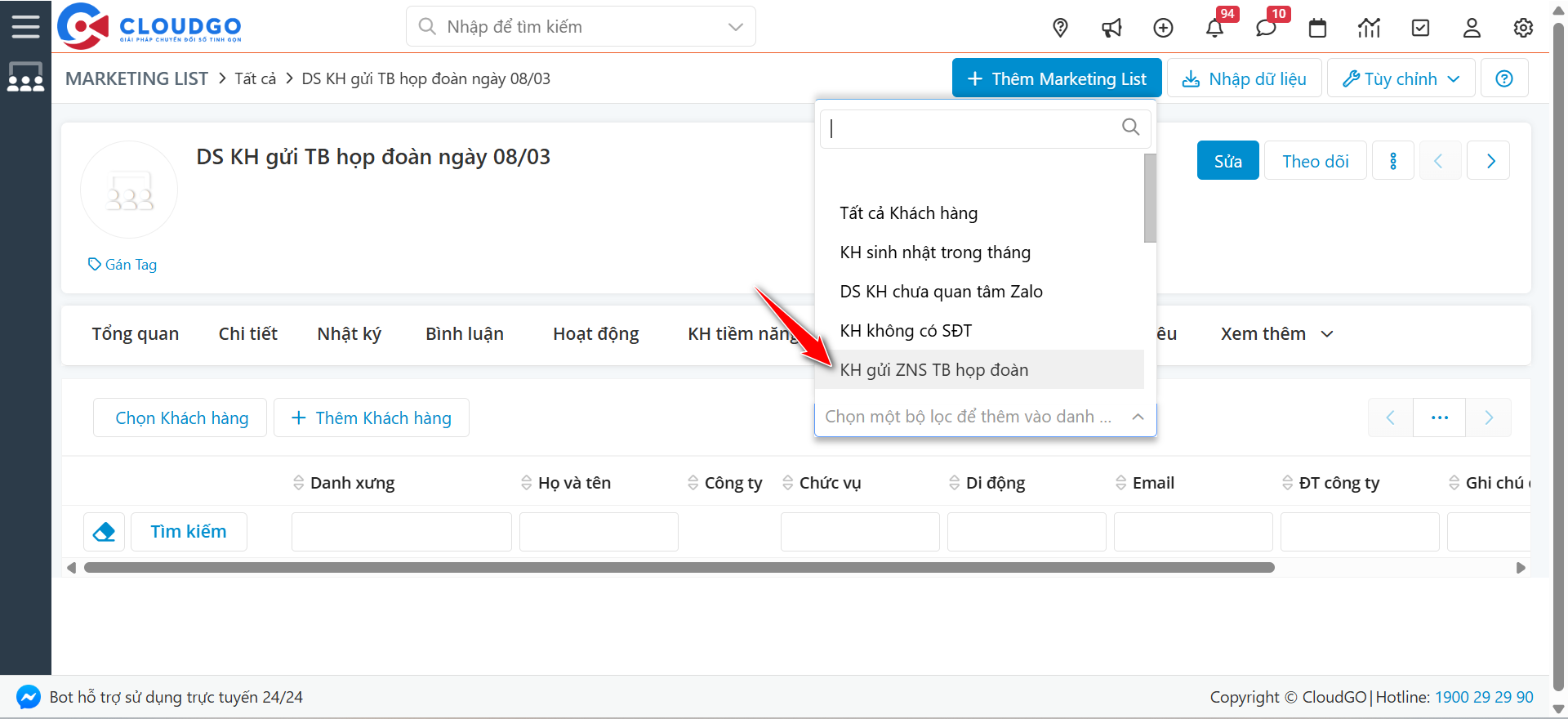The image size is (1568, 719).
Task: Open the tasks checkbox icon in top bar
Action: (x=1420, y=28)
